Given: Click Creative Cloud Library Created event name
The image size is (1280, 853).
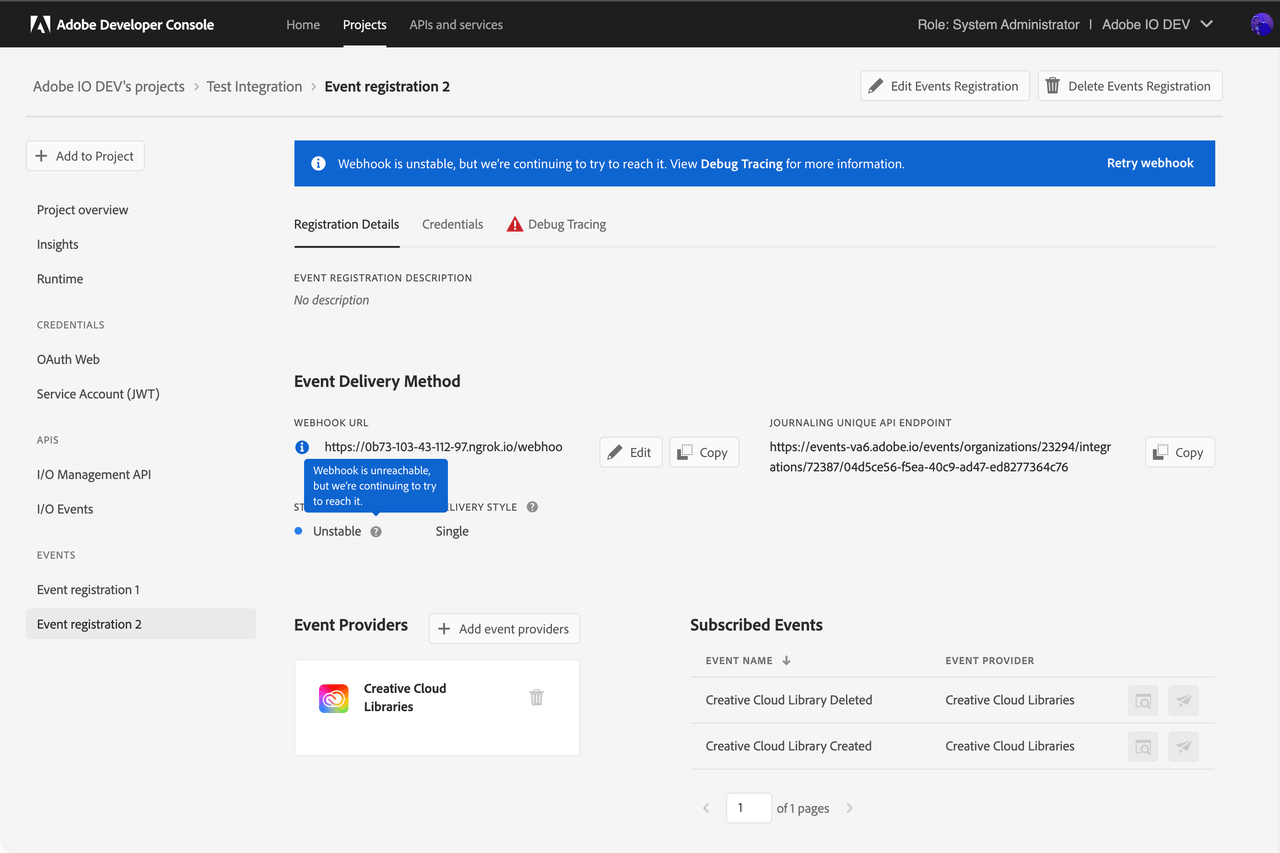Looking at the screenshot, I should tap(788, 746).
